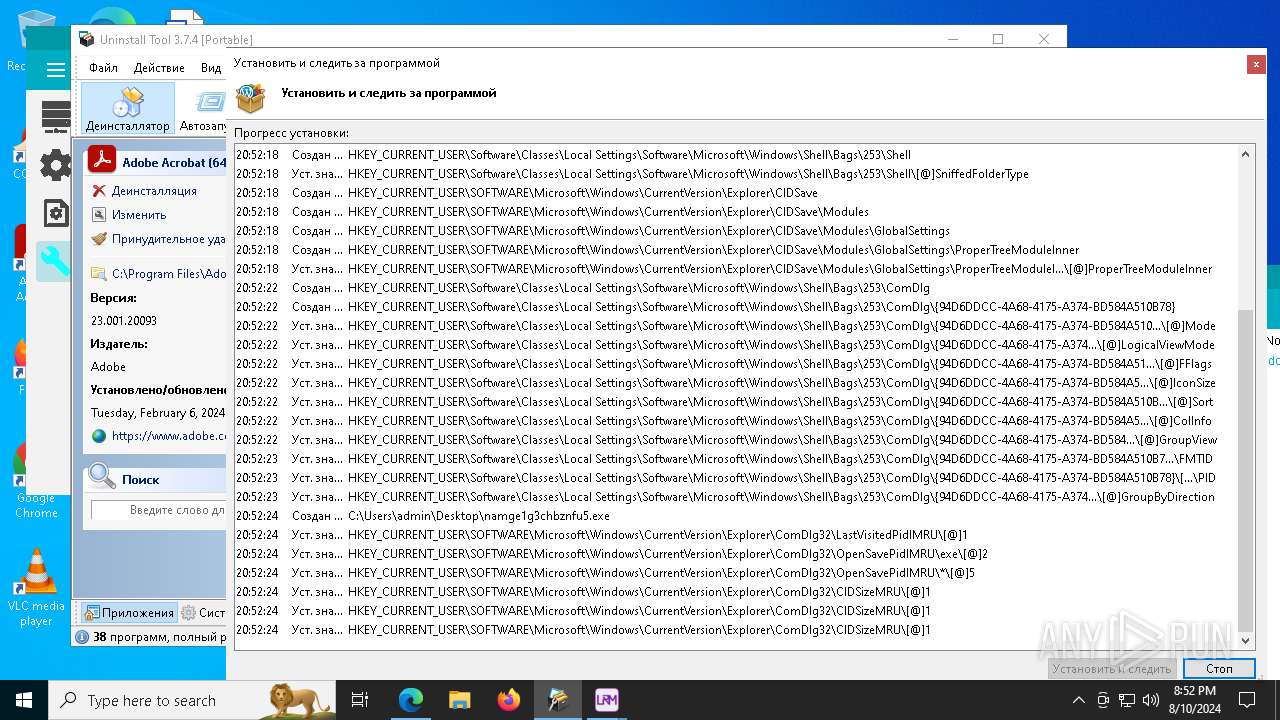Select the document-gear icon in sidebar
This screenshot has width=1280, height=720.
[x=56, y=213]
